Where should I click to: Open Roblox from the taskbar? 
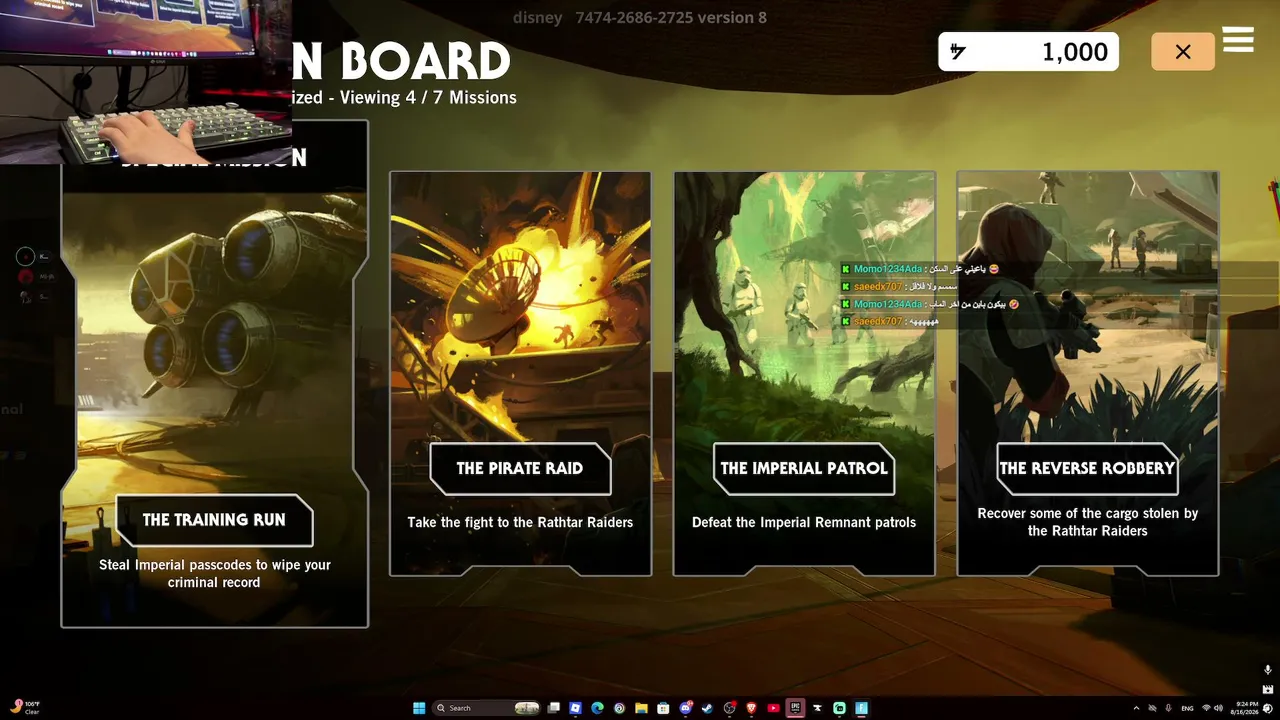tap(576, 708)
